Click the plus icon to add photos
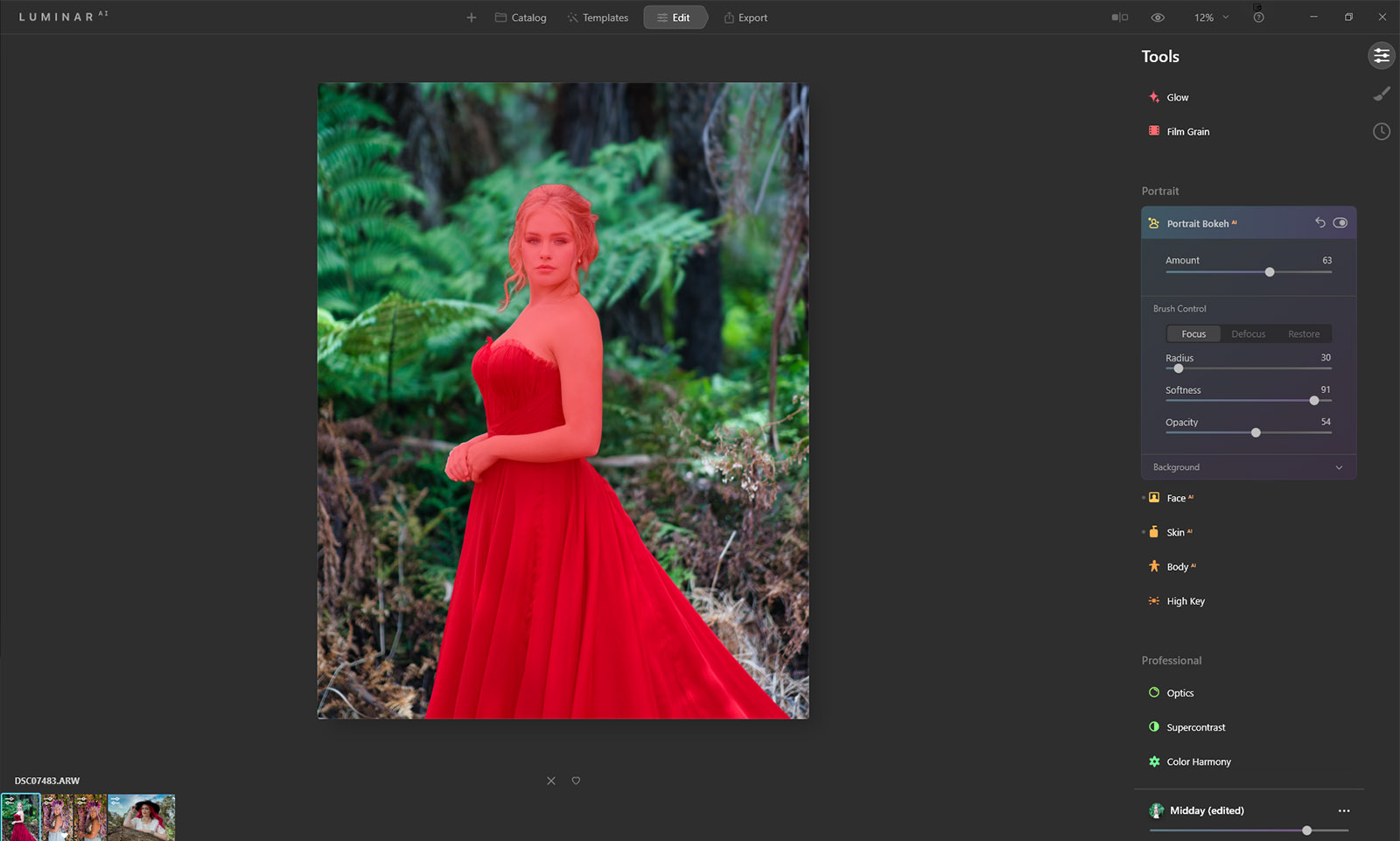The width and height of the screenshot is (1400, 841). tap(472, 18)
